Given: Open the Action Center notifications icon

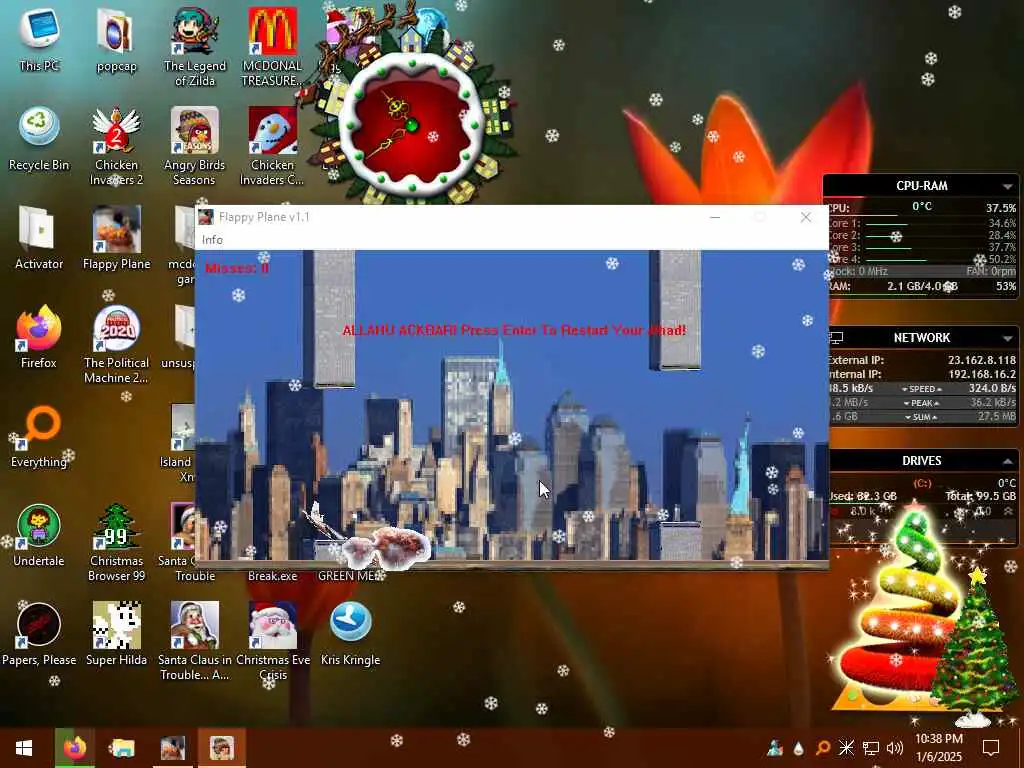Looking at the screenshot, I should click(x=991, y=748).
